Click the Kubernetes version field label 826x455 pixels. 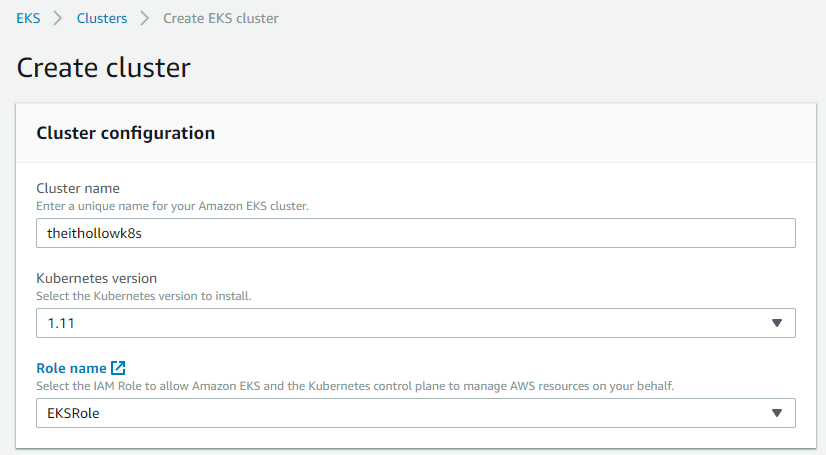coord(97,279)
